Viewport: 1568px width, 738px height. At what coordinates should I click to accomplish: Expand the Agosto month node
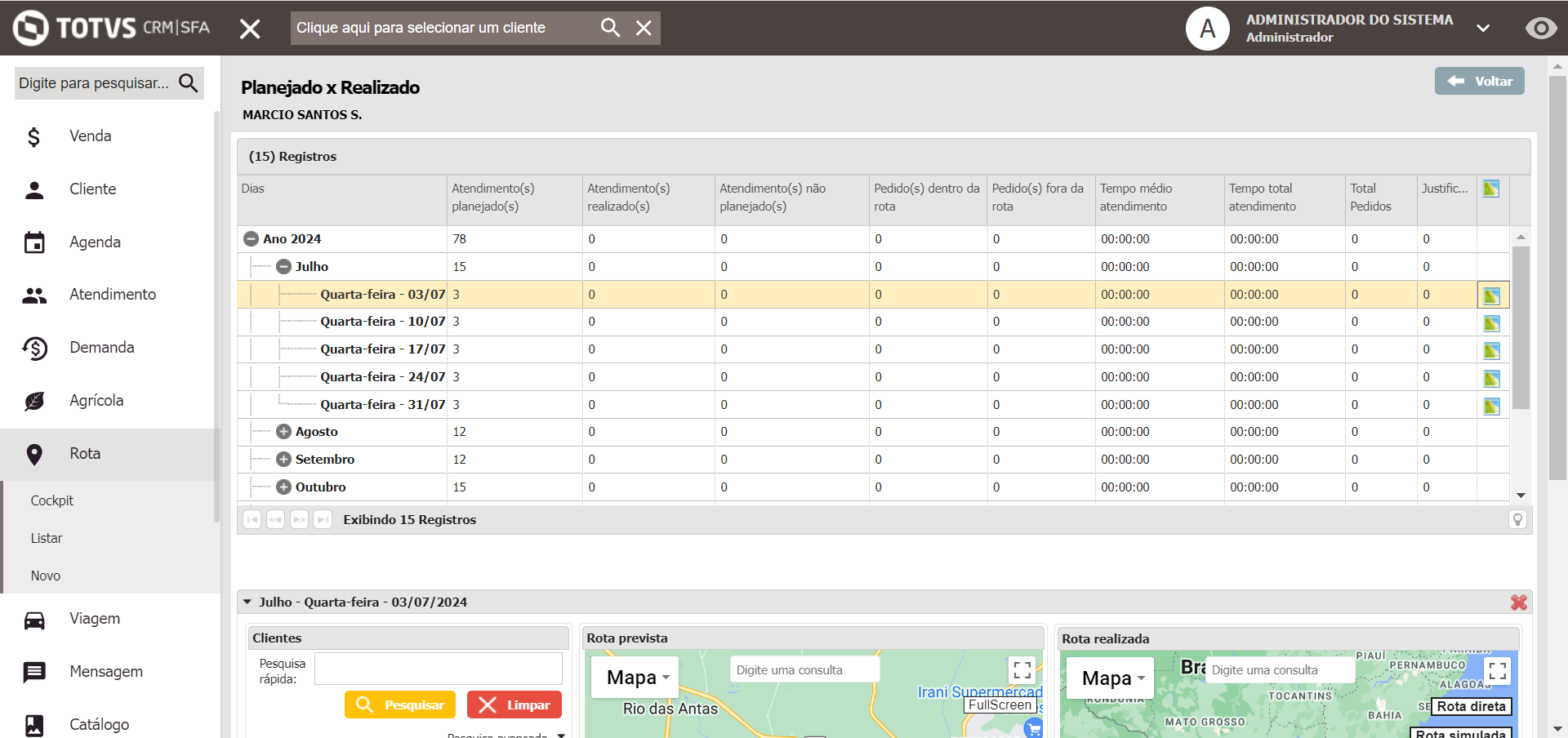tap(283, 432)
